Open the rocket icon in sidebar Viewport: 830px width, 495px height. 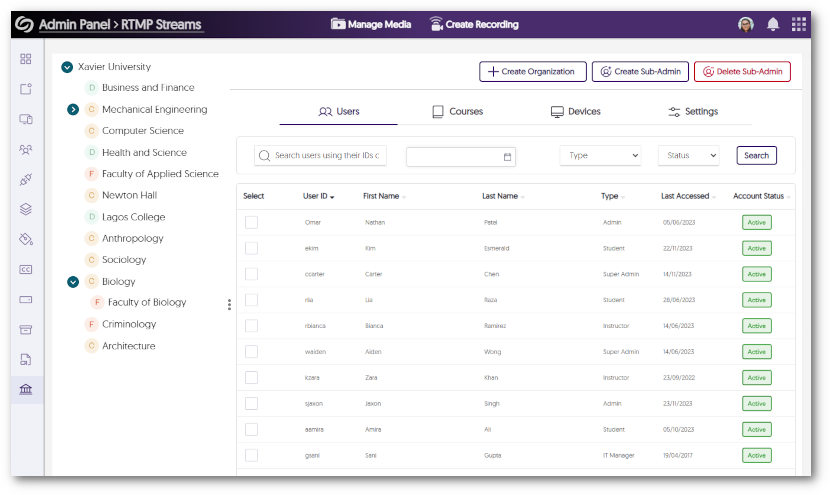(25, 179)
